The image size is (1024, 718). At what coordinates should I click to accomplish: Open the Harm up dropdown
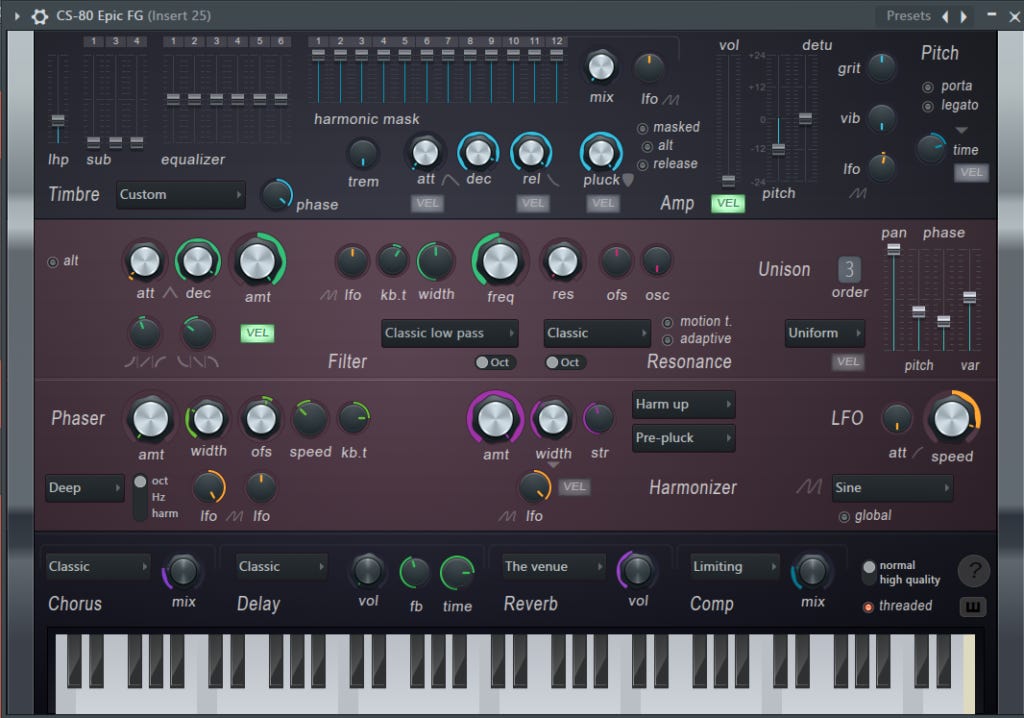pos(684,404)
